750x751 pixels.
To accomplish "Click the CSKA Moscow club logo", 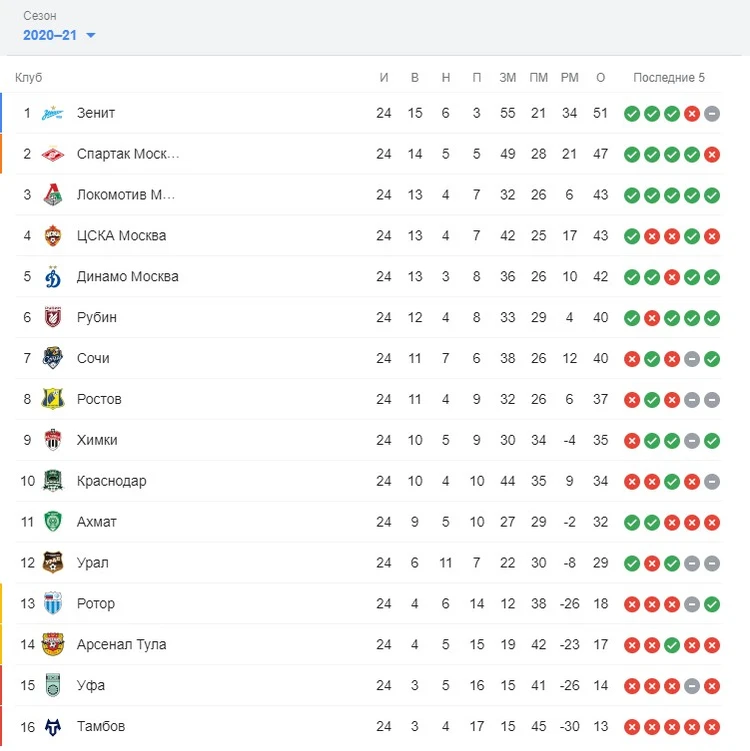I will click(x=52, y=236).
